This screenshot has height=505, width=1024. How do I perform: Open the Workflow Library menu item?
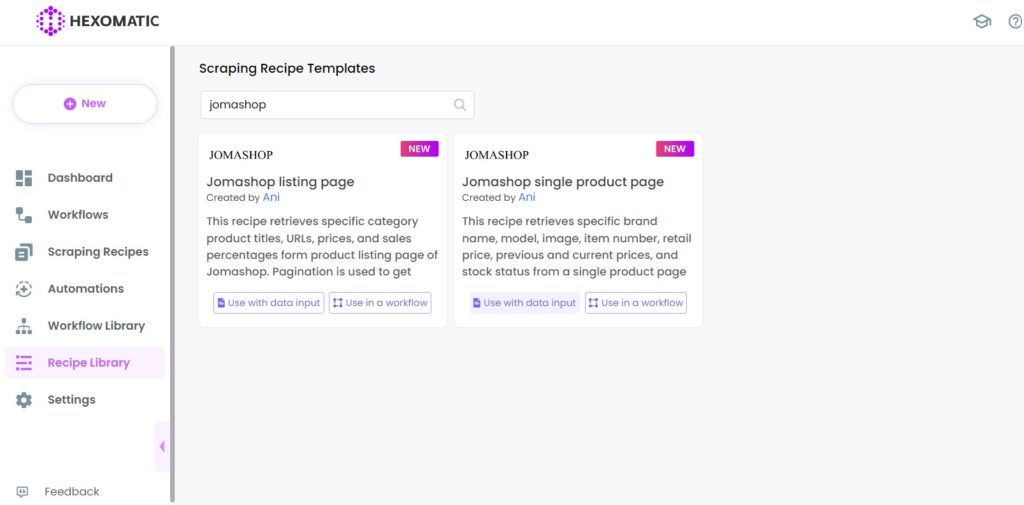(96, 326)
